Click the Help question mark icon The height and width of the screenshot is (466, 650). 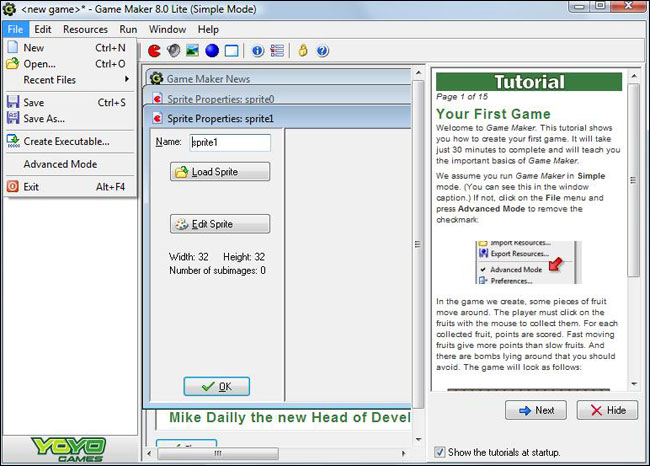tap(321, 50)
